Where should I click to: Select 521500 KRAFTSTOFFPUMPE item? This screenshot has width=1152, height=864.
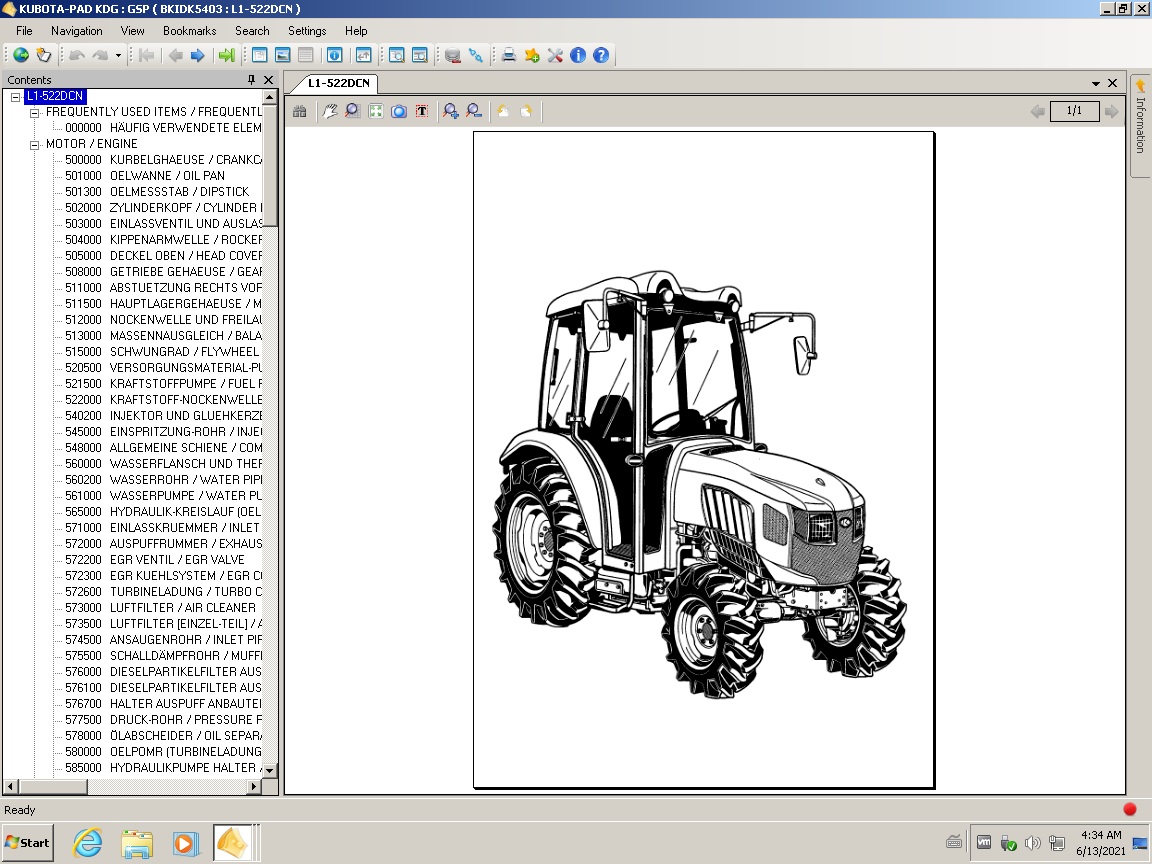(163, 384)
